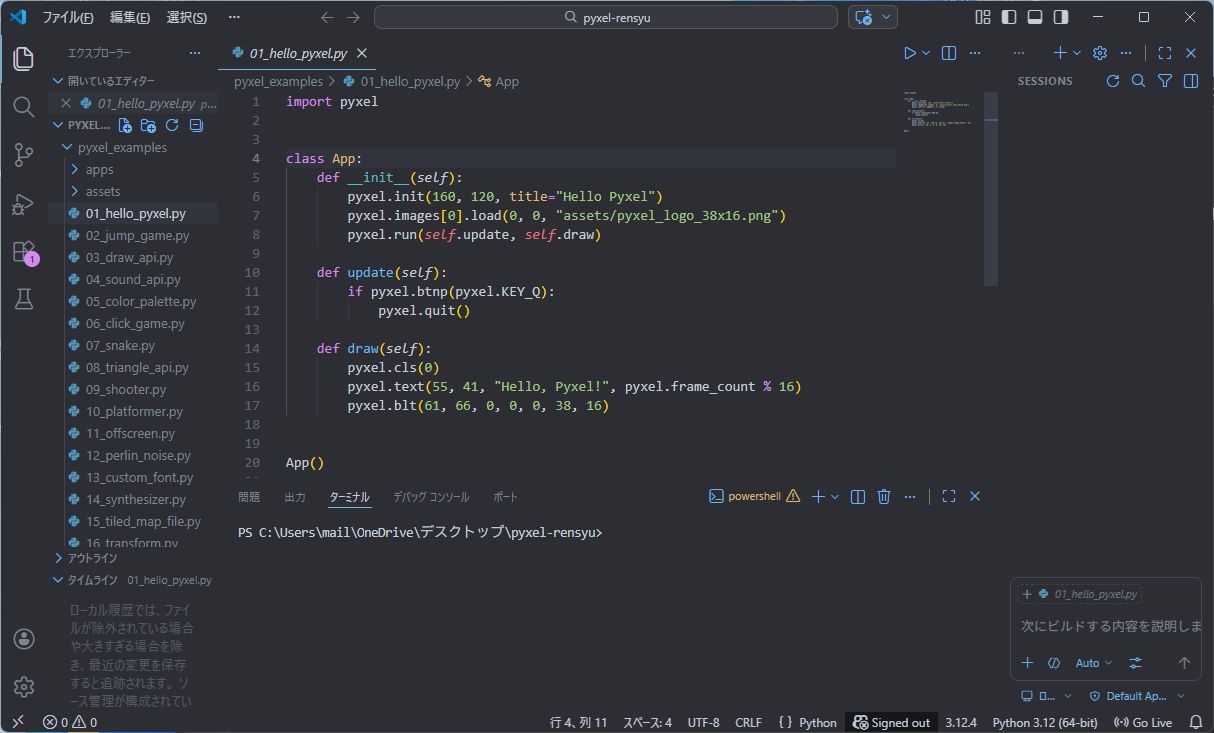Click Go Live in status bar
This screenshot has height=733, width=1214.
[x=1143, y=722]
